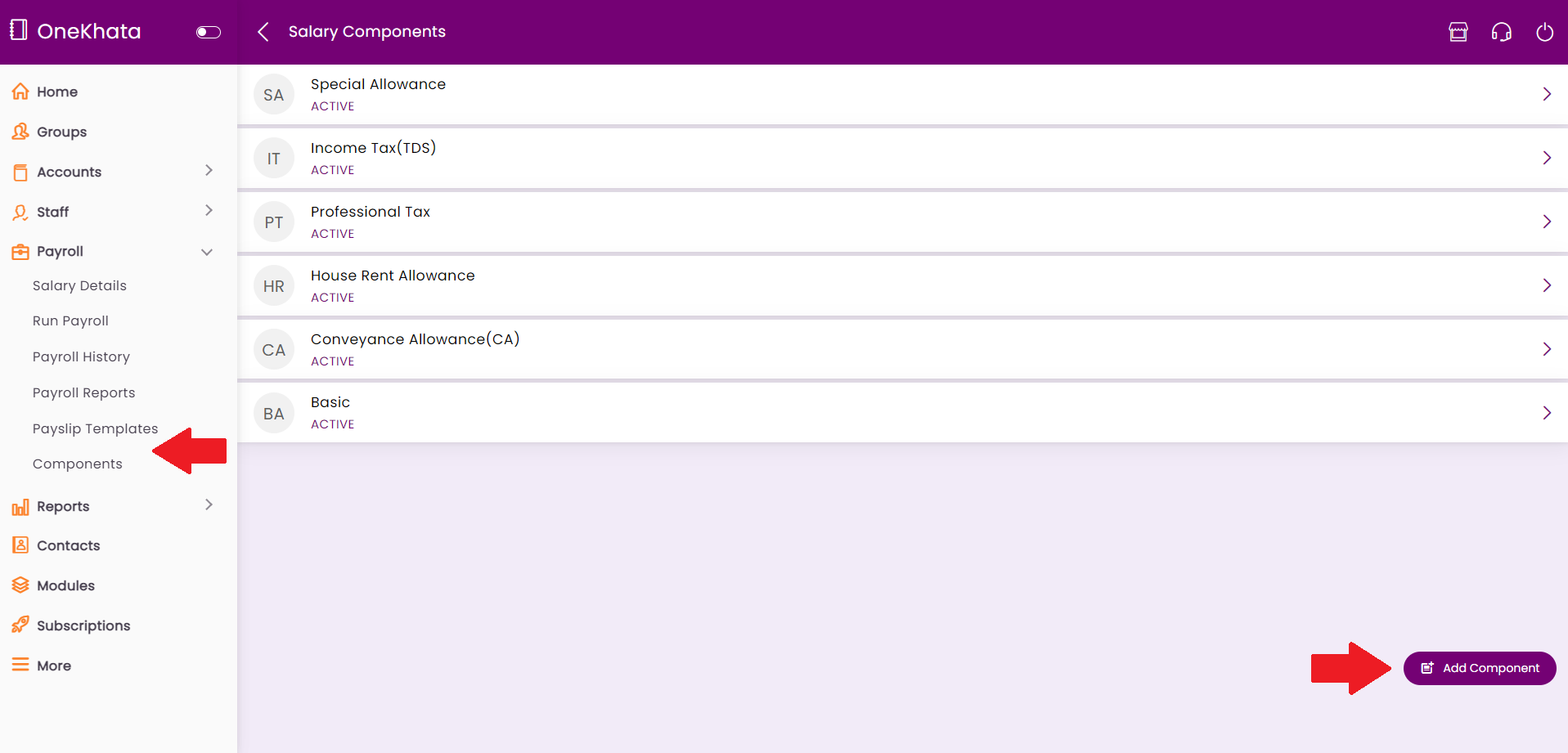Expand the Accounts menu chevron
1568x753 pixels.
coord(209,170)
